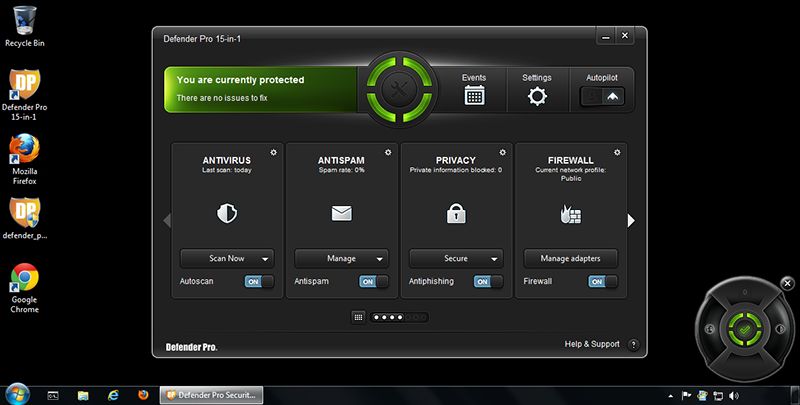Screen dimensions: 800x405
Task: Click the Manage button under Antispam
Action: coord(341,259)
